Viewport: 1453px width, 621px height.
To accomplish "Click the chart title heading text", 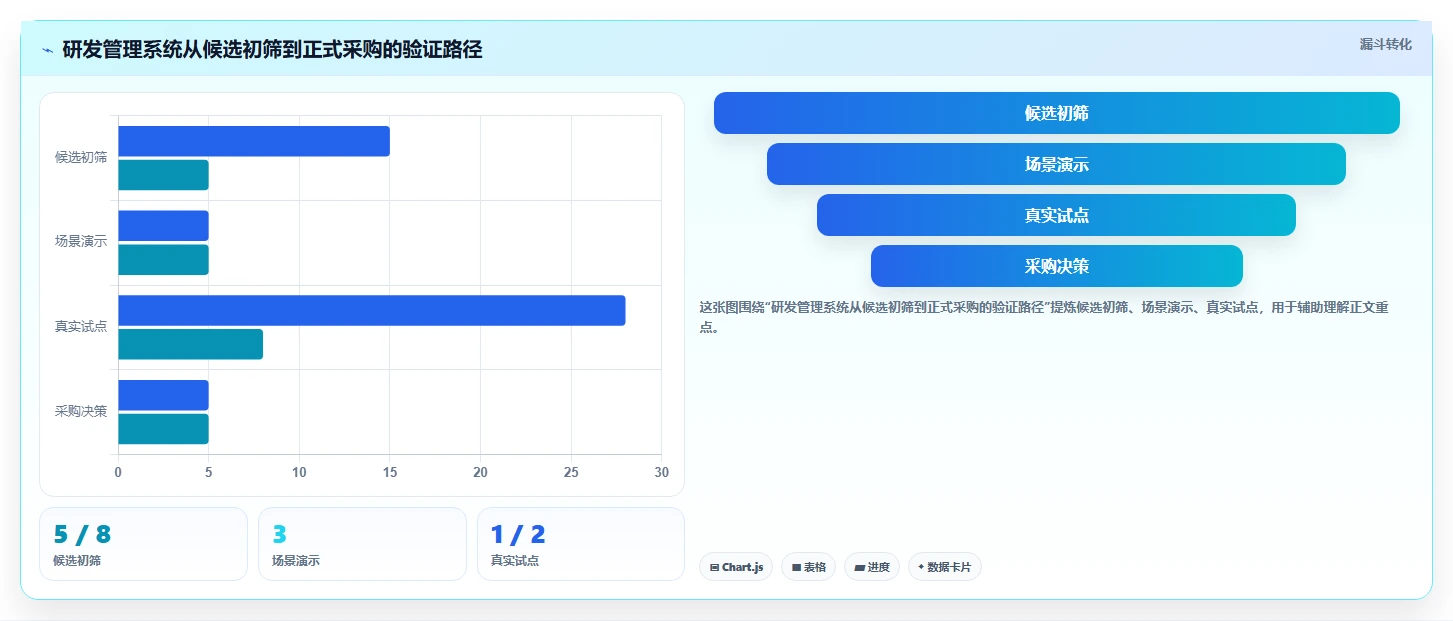I will pyautogui.click(x=272, y=50).
